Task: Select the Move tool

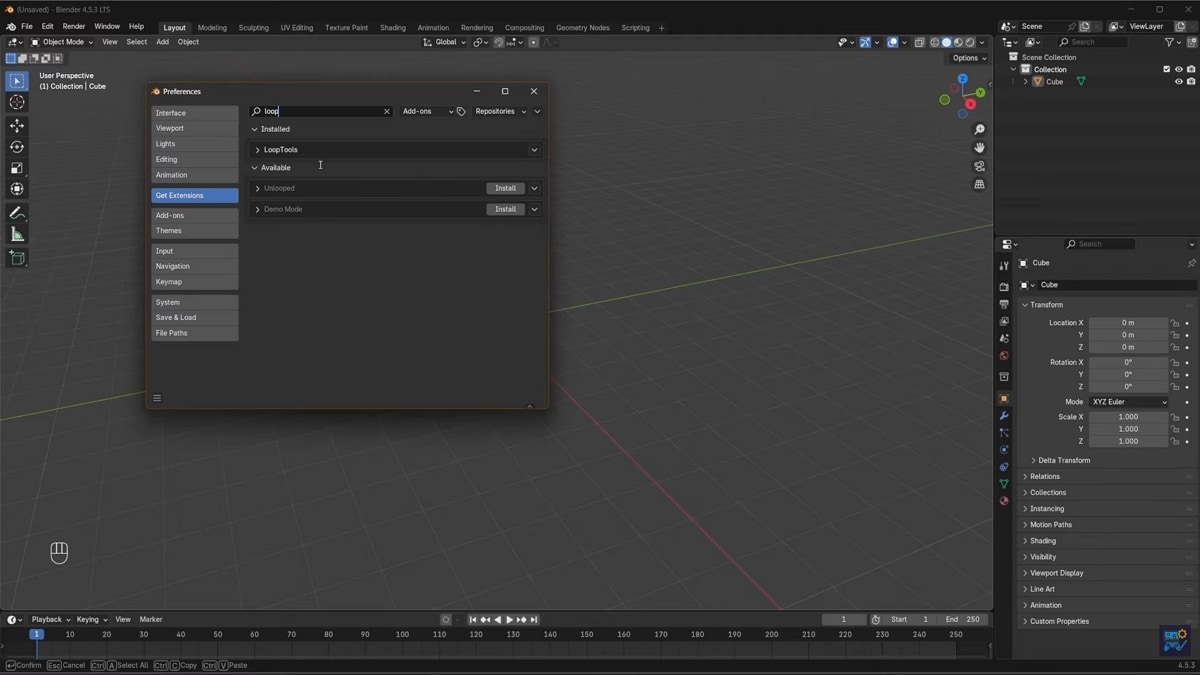Action: point(17,126)
